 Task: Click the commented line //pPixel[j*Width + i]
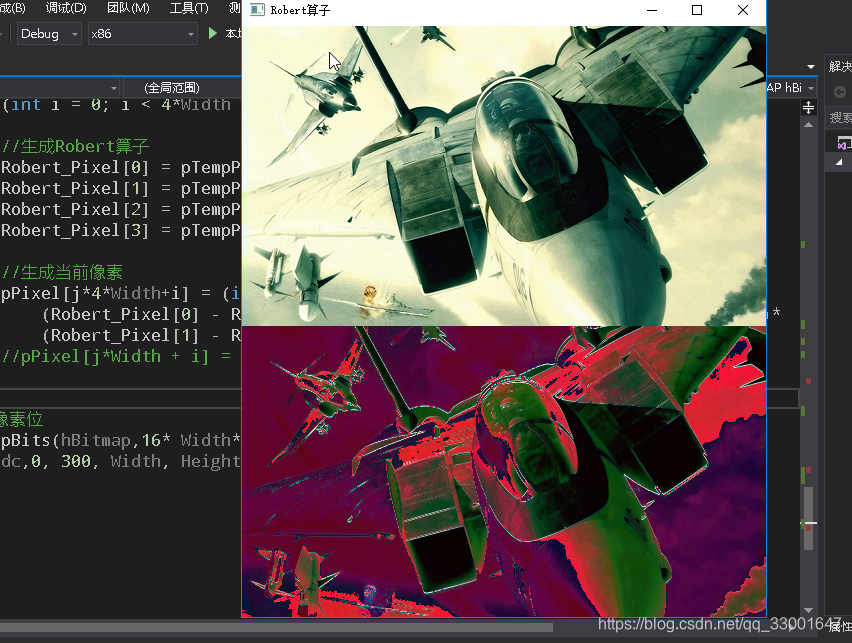tap(116, 357)
